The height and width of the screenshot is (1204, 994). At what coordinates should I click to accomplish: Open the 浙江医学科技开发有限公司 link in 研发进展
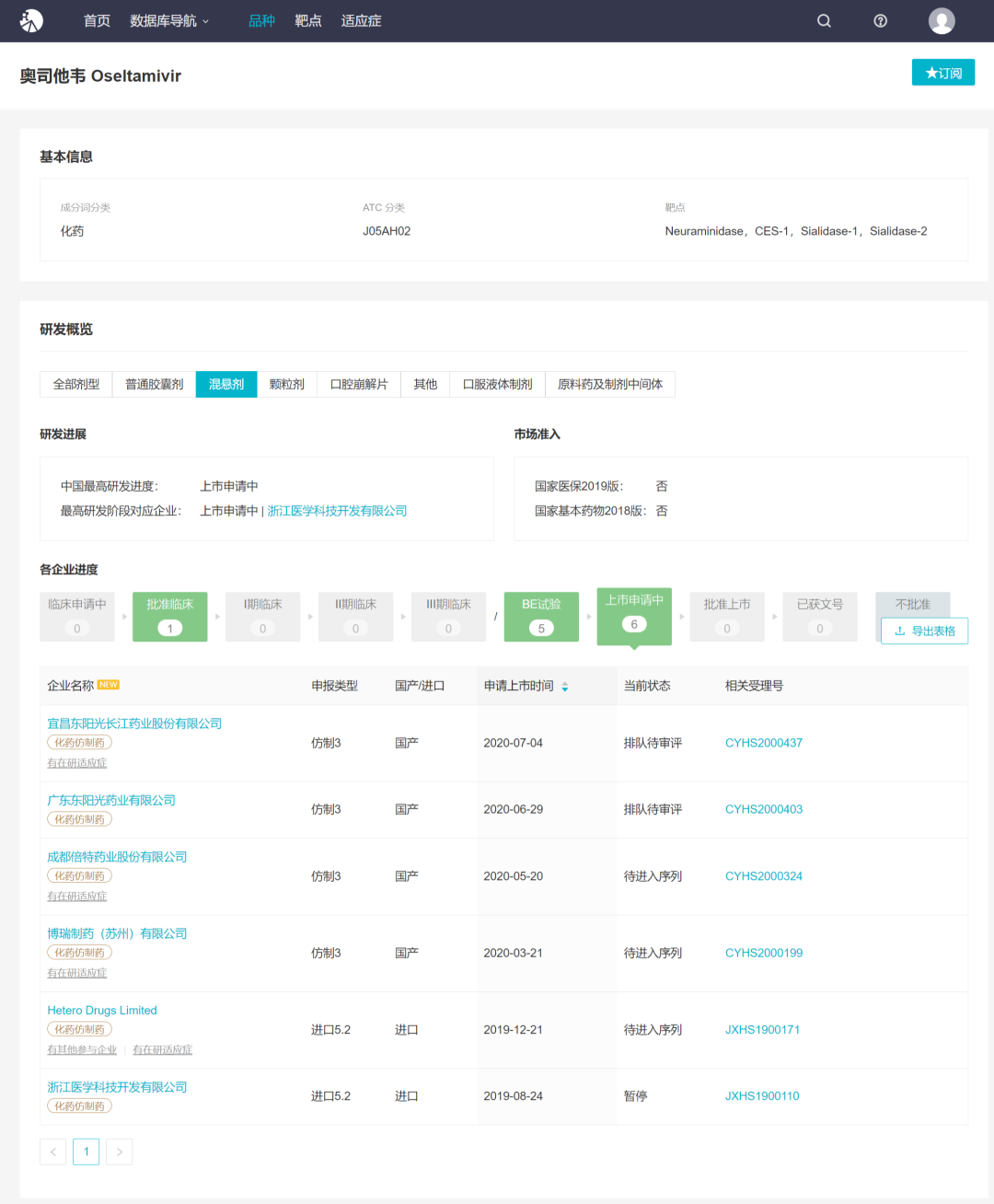tap(337, 511)
